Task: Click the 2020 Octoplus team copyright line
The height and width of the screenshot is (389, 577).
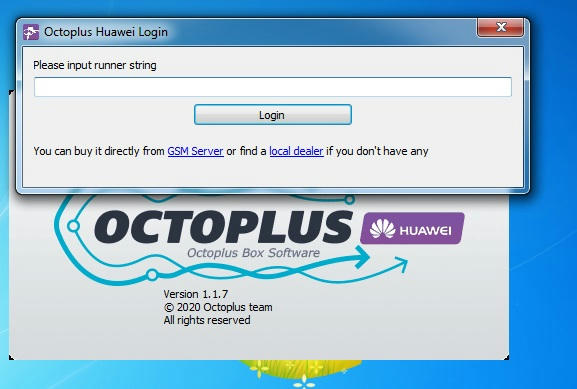Action: [x=218, y=307]
